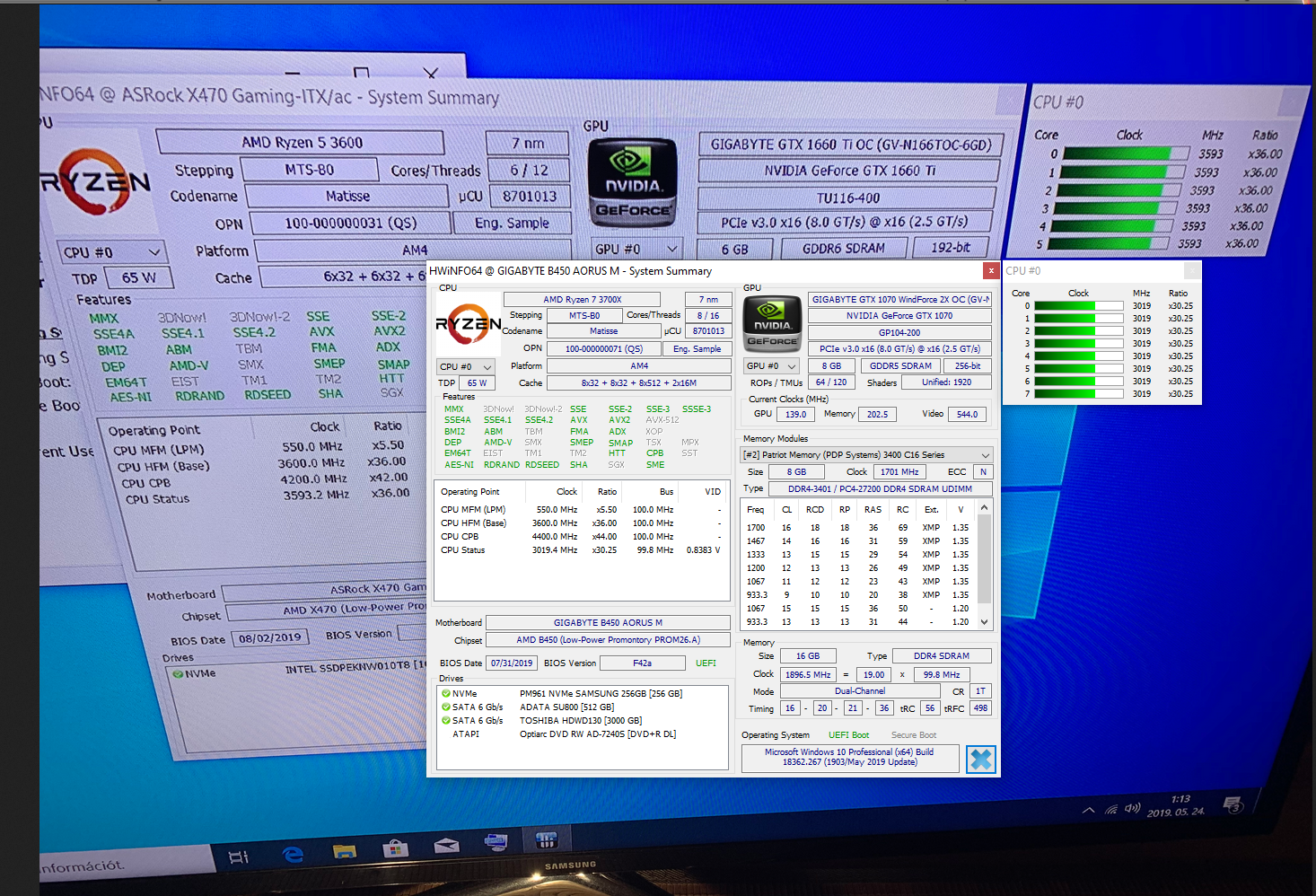
Task: Select the CPU CPB row showing 4400.0 MHz
Action: point(581,537)
